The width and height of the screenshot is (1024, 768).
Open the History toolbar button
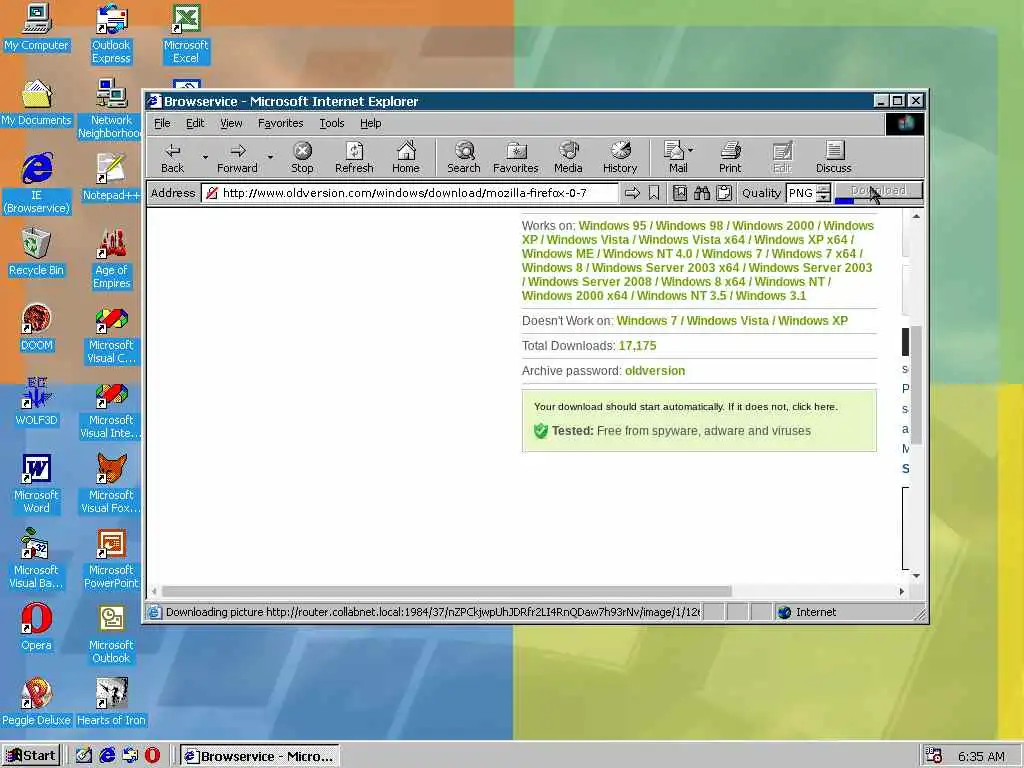(x=620, y=157)
